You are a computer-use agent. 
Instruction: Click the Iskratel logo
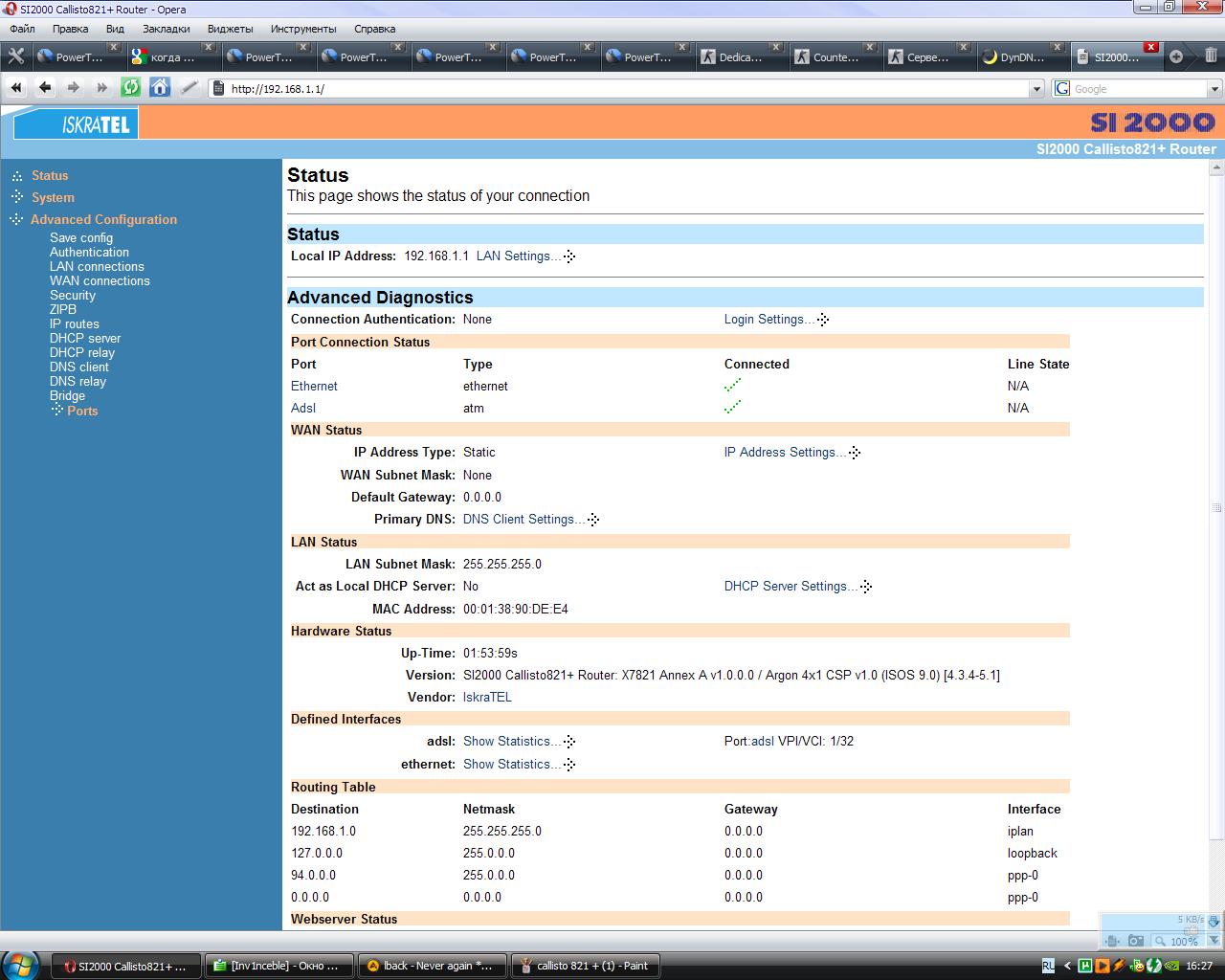pyautogui.click(x=77, y=123)
